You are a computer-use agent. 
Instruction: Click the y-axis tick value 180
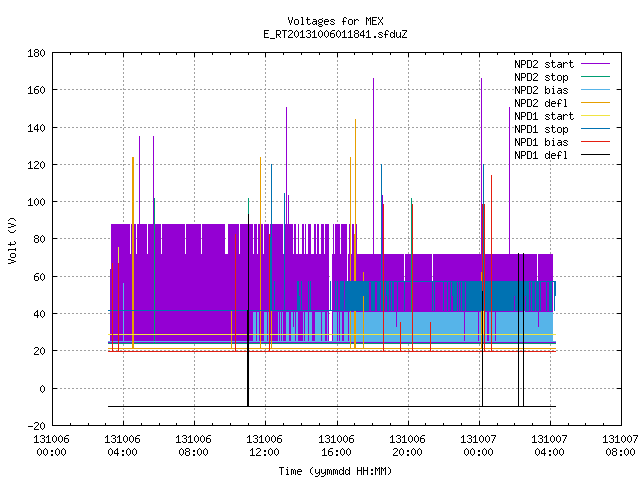[x=36, y=53]
